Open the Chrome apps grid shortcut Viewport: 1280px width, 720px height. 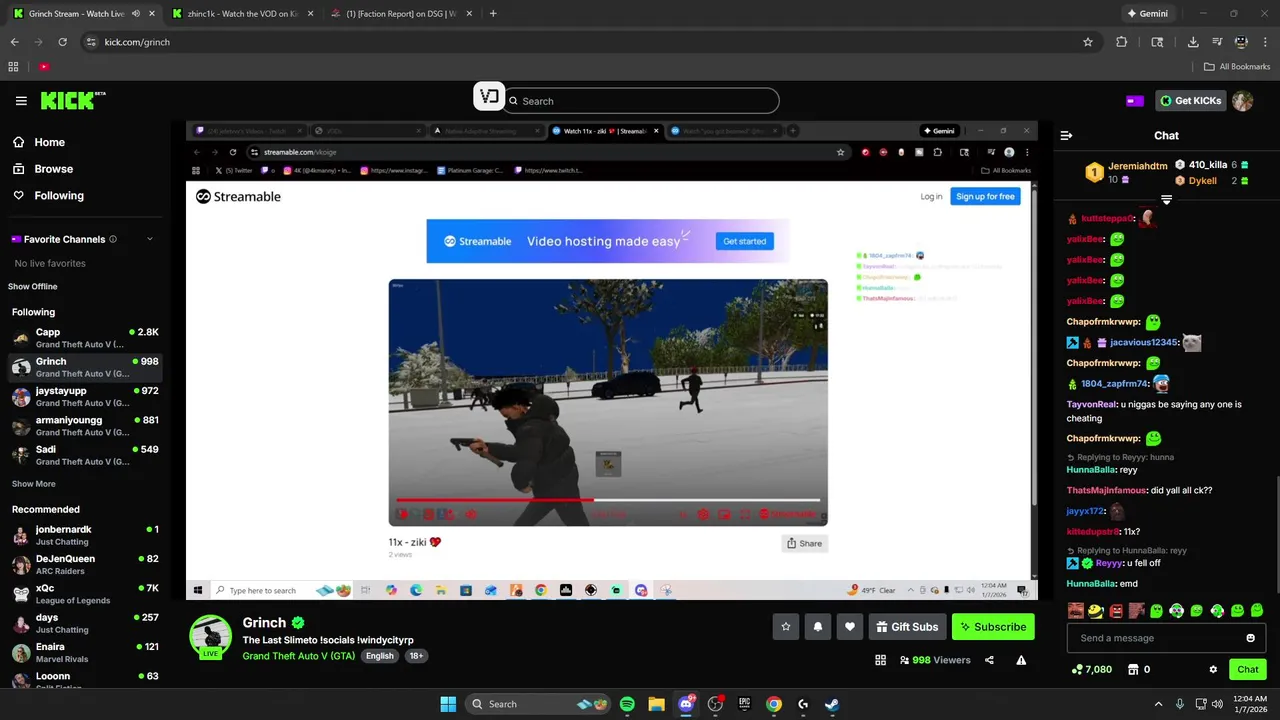13,67
